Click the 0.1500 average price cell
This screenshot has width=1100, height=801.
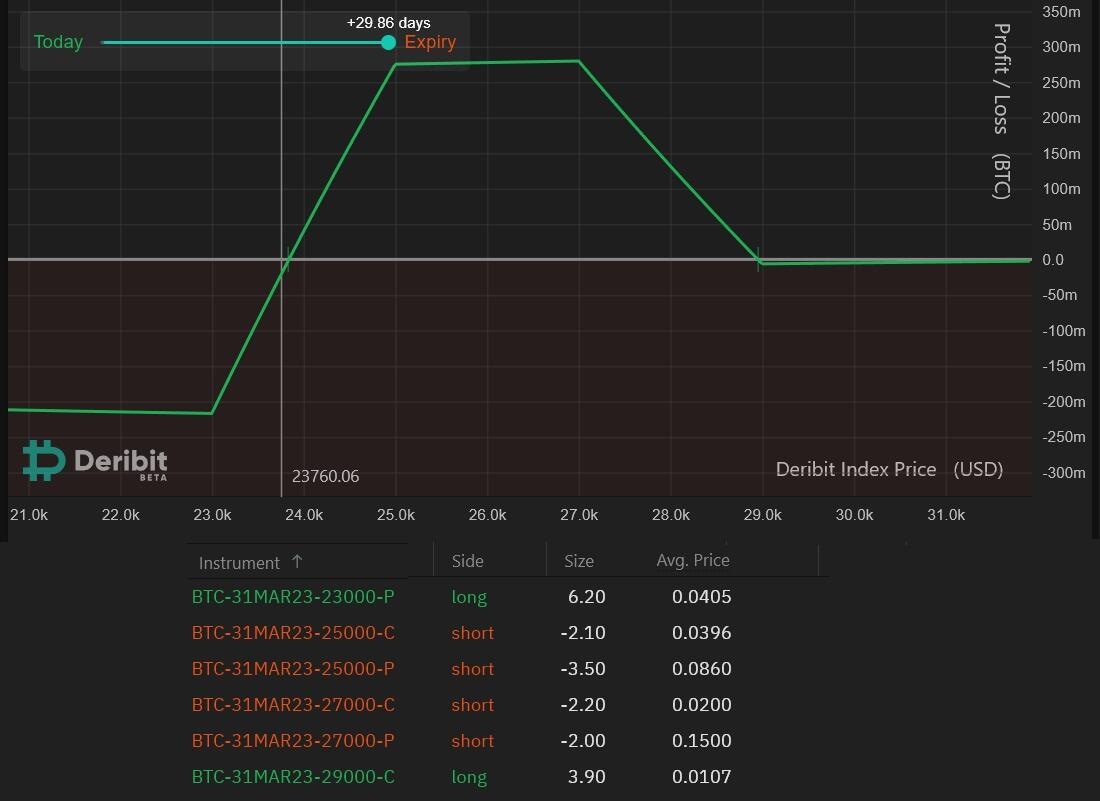[x=701, y=741]
